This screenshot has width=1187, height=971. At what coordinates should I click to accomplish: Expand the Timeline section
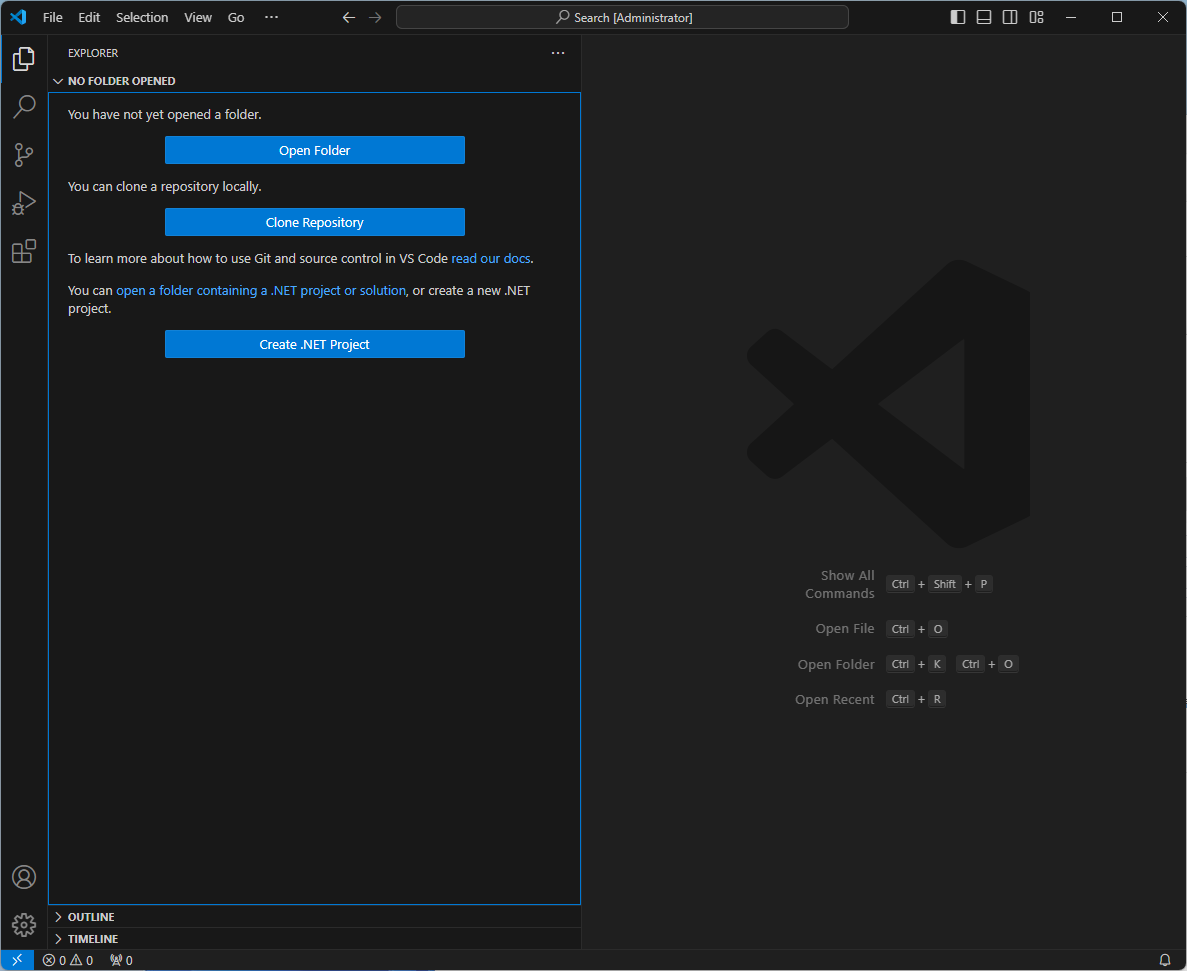pyautogui.click(x=315, y=939)
